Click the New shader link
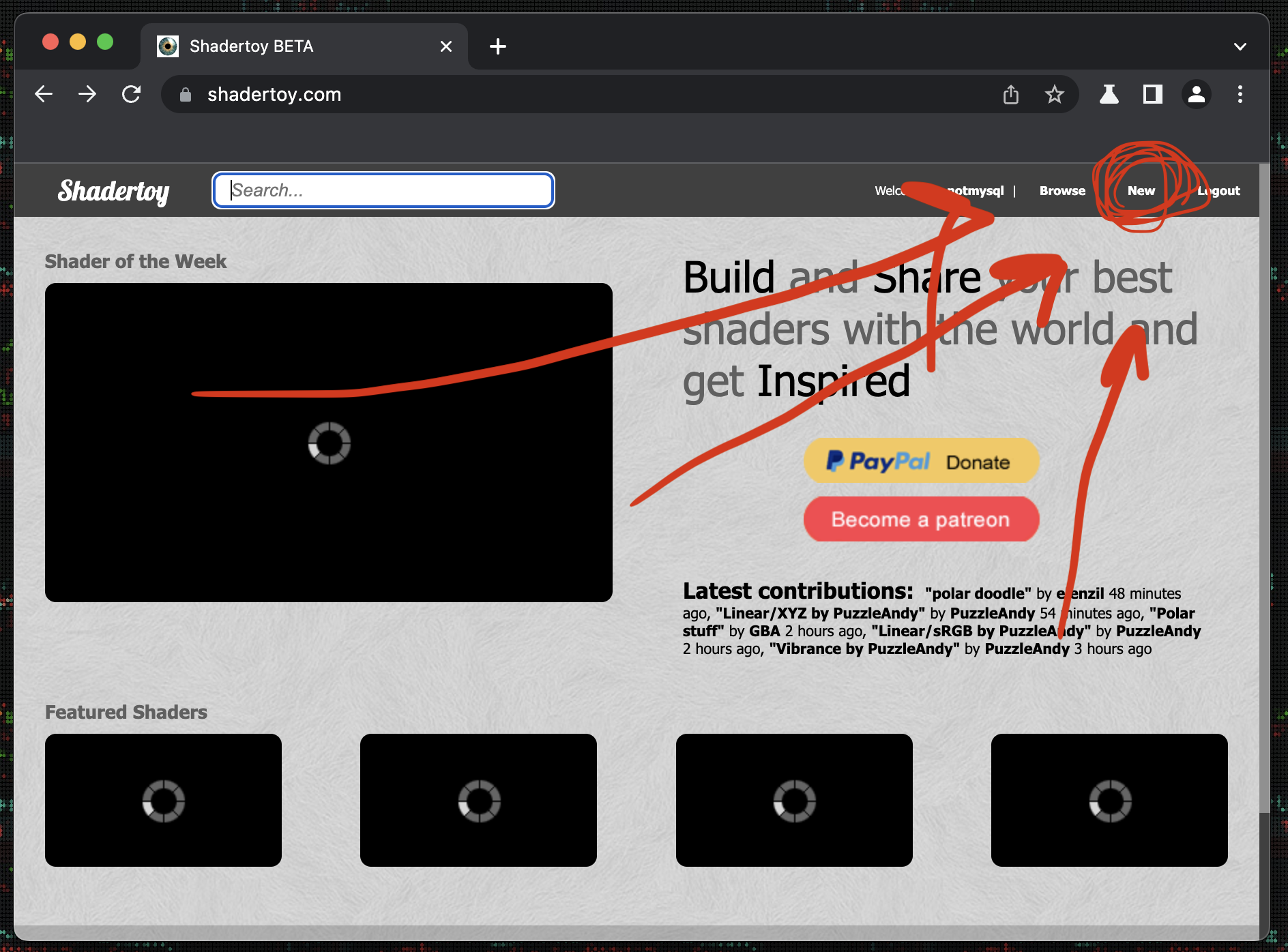The image size is (1288, 952). 1141,191
